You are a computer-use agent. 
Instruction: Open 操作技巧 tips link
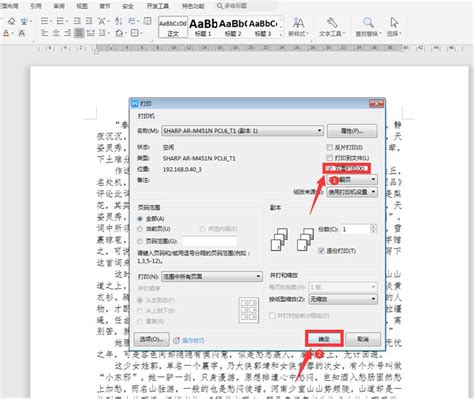tap(193, 340)
